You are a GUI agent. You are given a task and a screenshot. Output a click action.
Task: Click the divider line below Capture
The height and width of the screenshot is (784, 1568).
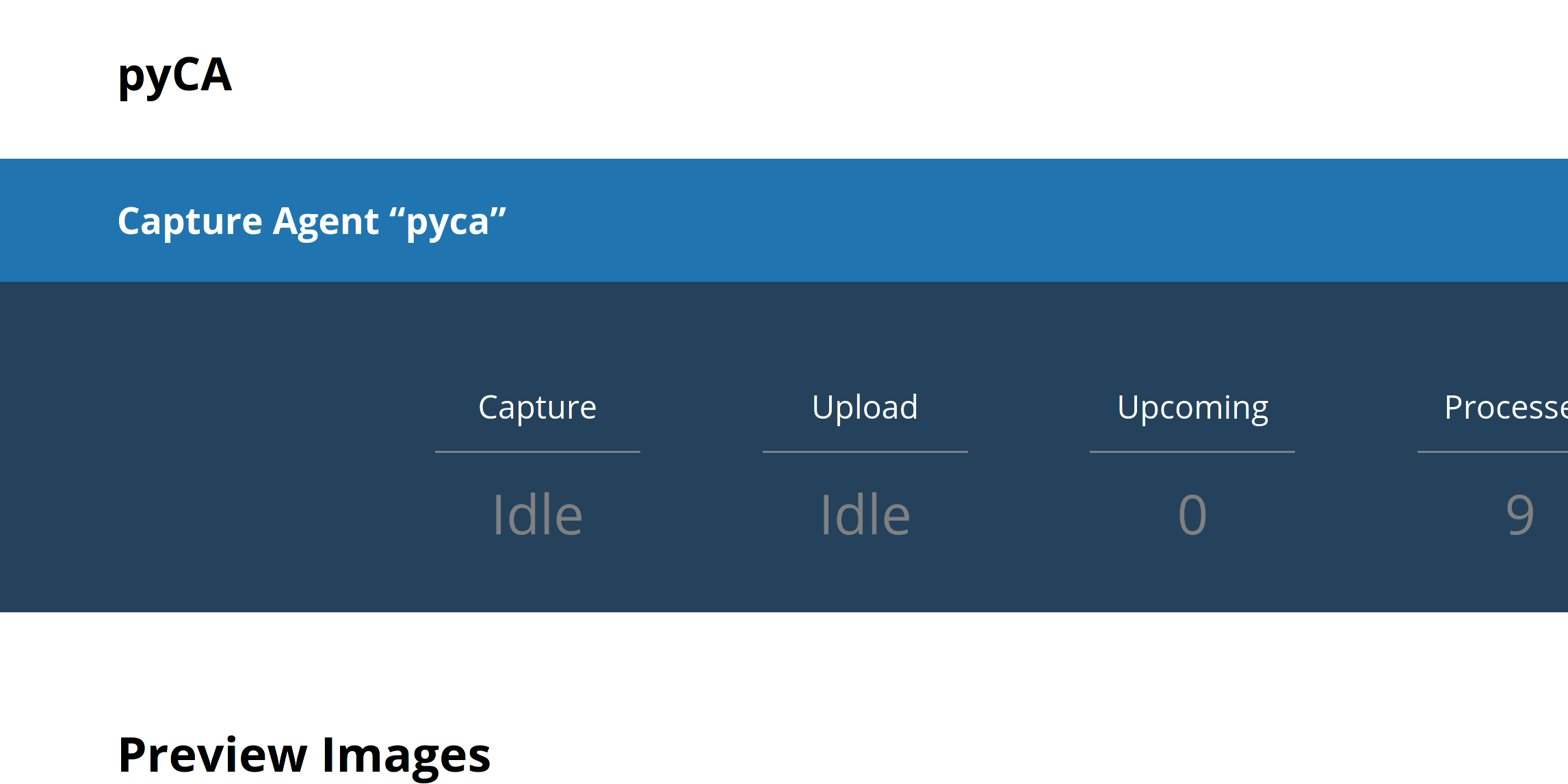tap(537, 452)
